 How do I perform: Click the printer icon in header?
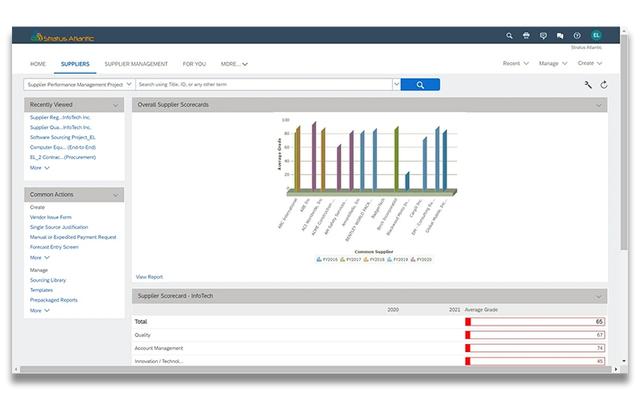pyautogui.click(x=526, y=36)
